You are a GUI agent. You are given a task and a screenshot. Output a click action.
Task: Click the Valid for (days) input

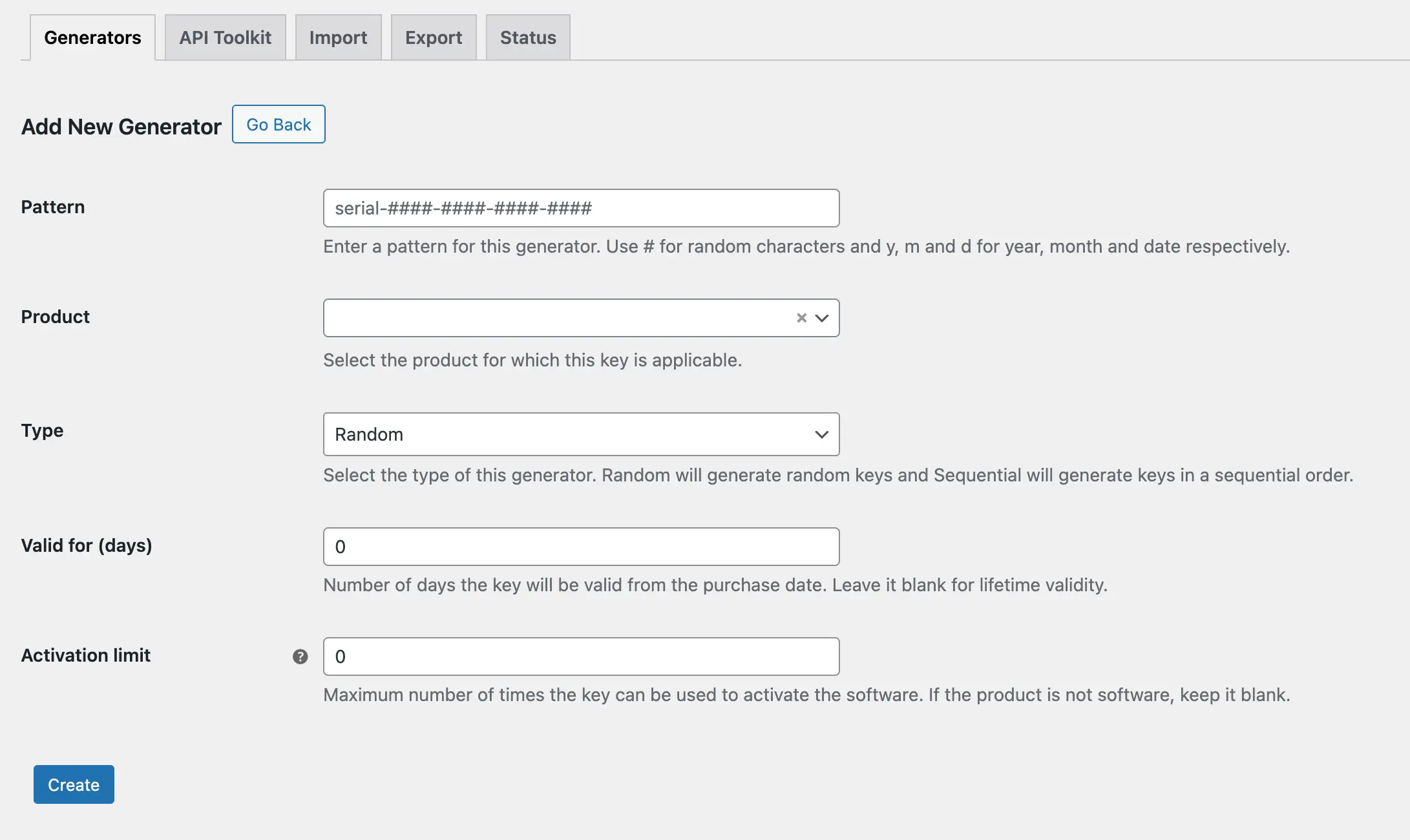click(x=580, y=547)
